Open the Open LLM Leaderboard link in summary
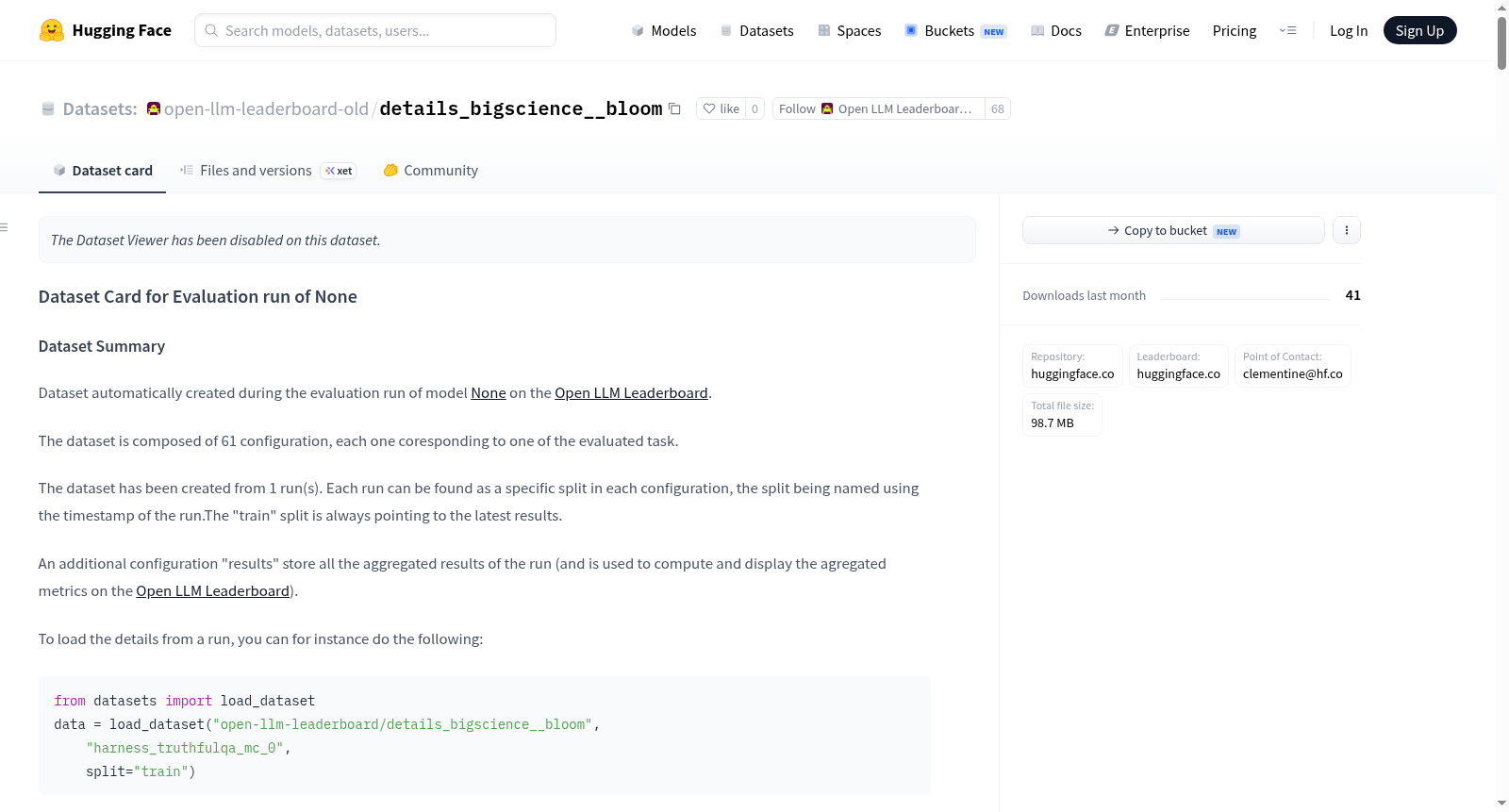This screenshot has width=1509, height=812. [631, 393]
